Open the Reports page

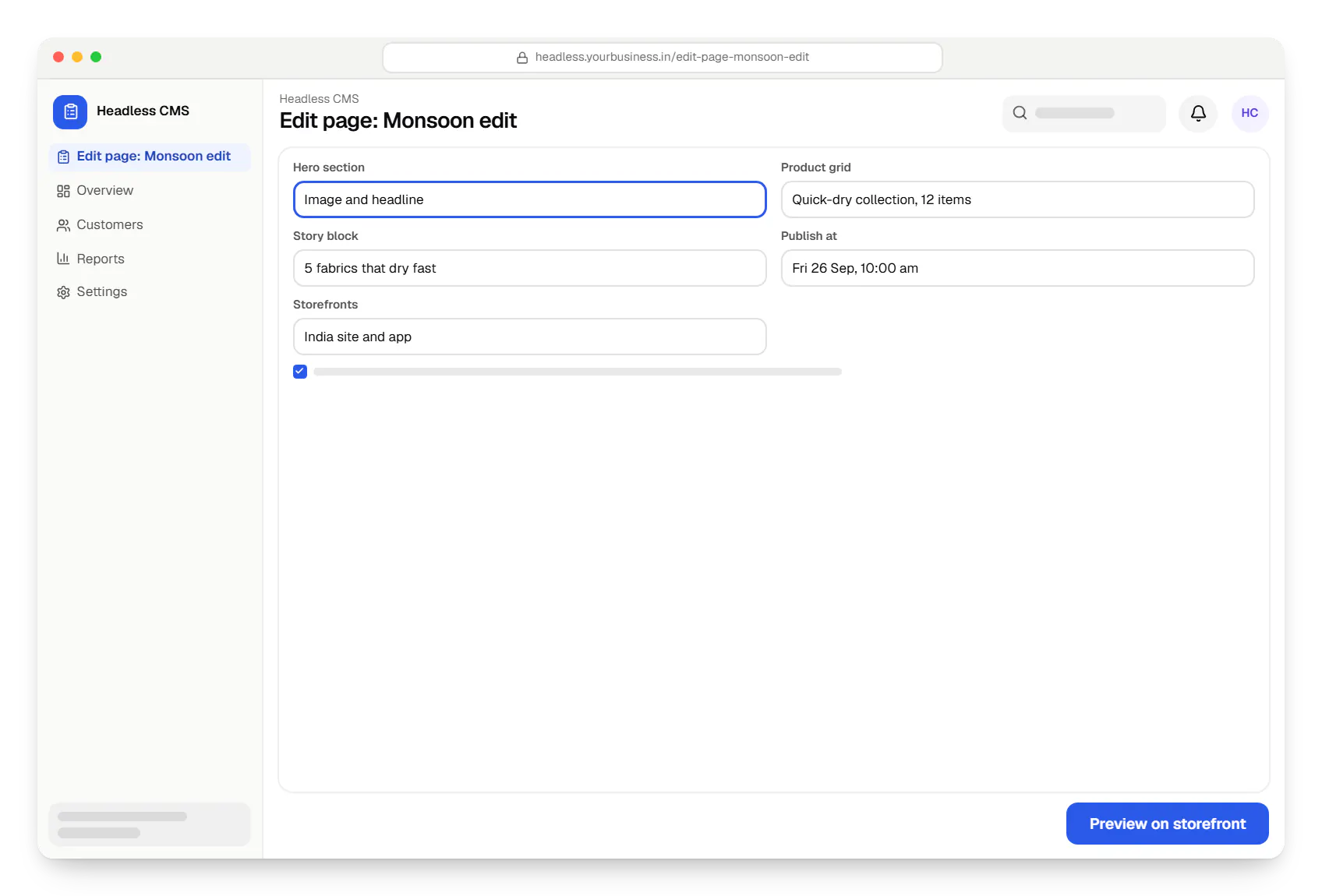pyautogui.click(x=150, y=259)
